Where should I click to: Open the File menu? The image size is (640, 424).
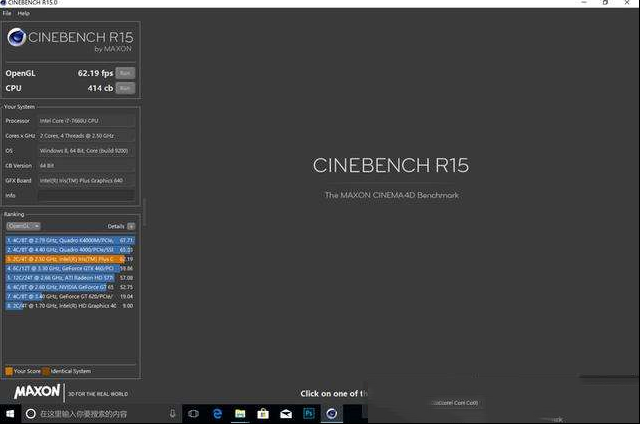click(7, 13)
